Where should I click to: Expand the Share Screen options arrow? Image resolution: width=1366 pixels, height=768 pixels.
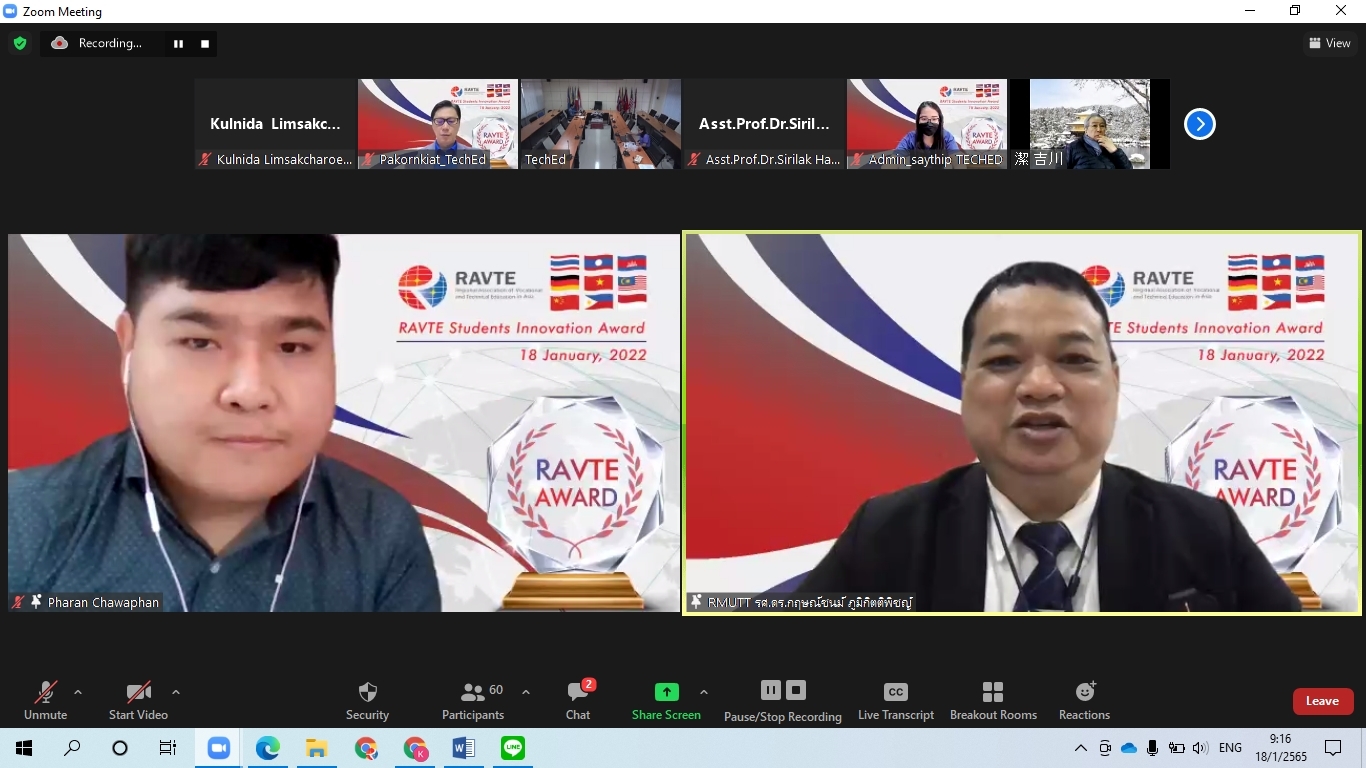(x=704, y=692)
